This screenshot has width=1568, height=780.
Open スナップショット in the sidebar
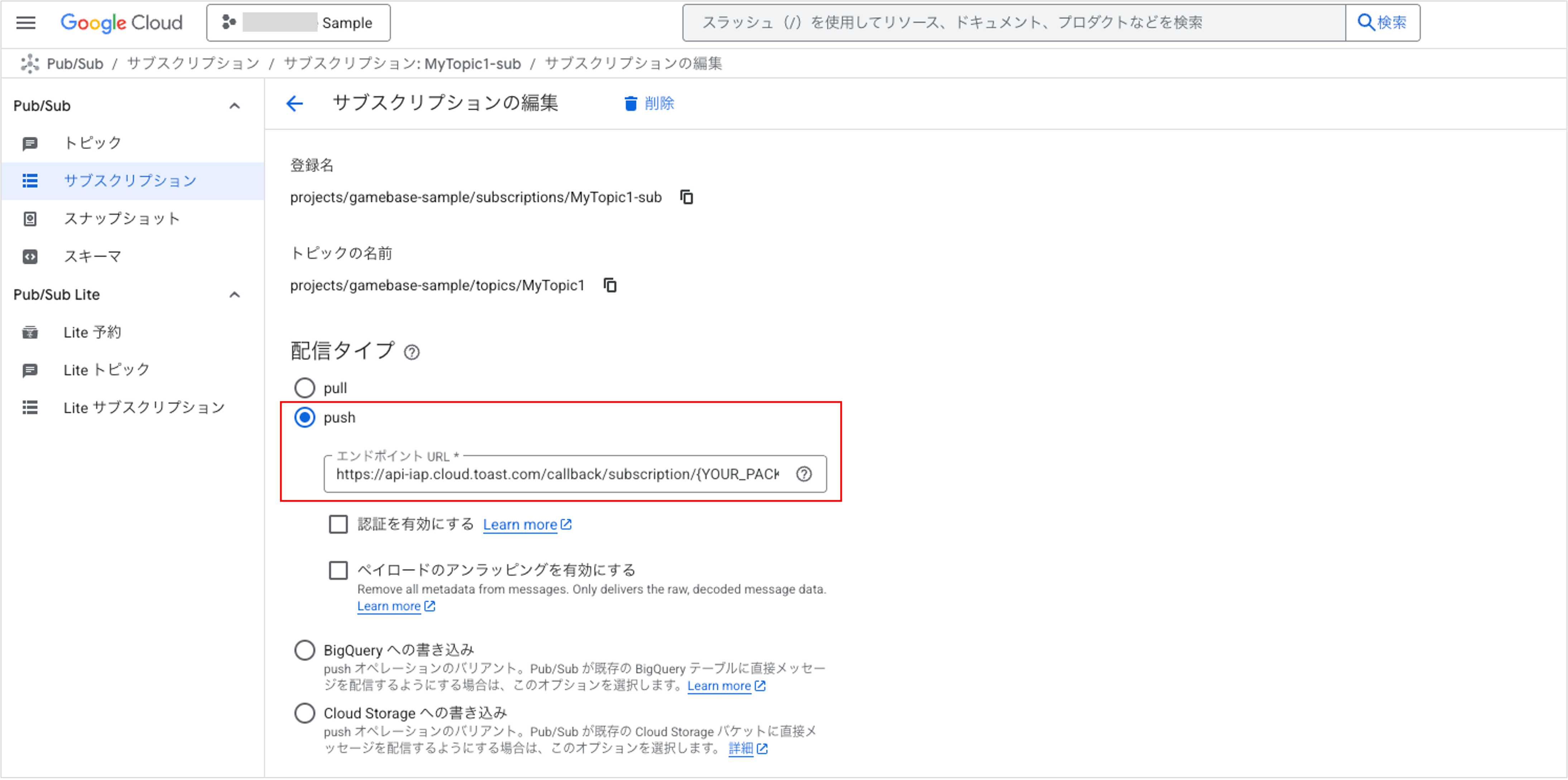click(133, 219)
